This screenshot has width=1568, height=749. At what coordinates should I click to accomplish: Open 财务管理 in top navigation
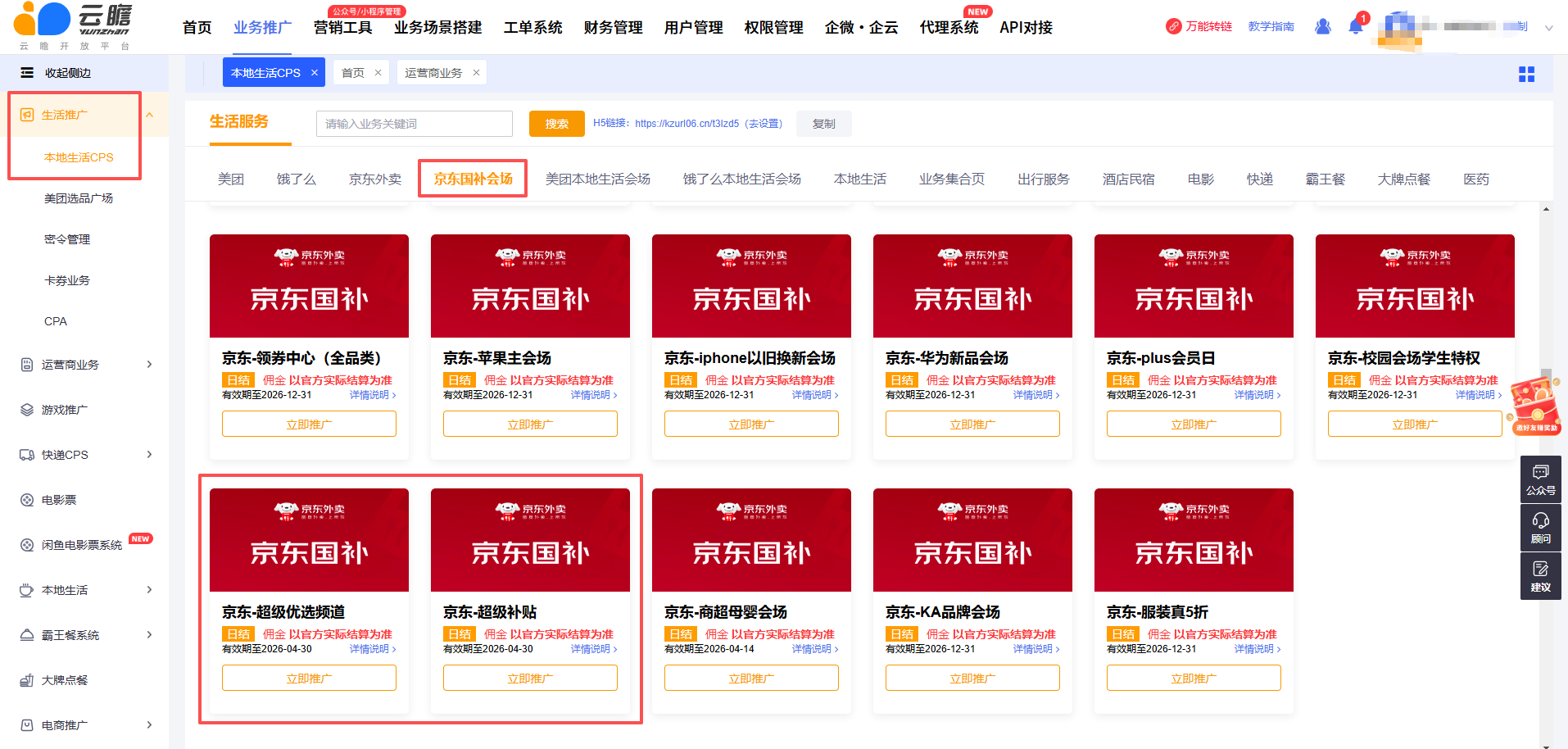613,27
